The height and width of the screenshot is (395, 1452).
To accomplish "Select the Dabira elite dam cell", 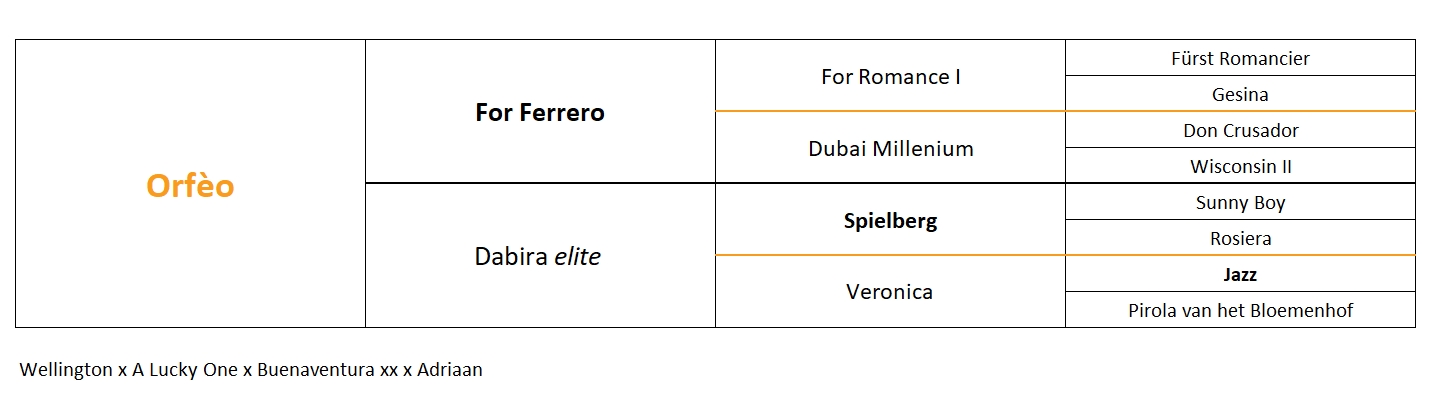I will click(540, 256).
